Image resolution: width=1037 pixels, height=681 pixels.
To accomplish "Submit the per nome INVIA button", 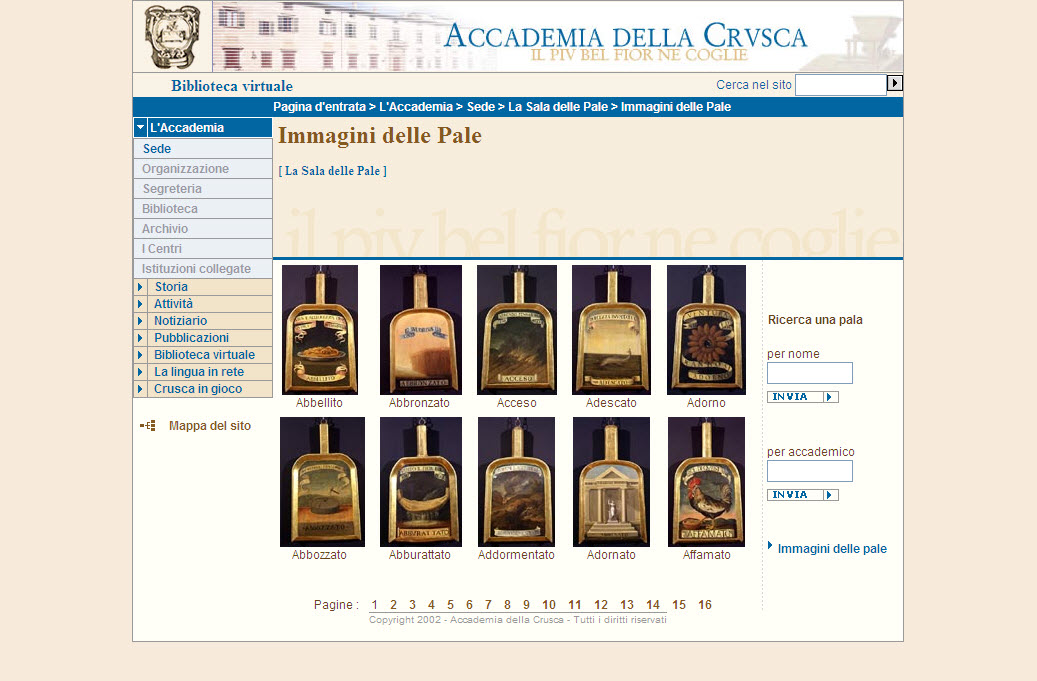I will coord(803,397).
